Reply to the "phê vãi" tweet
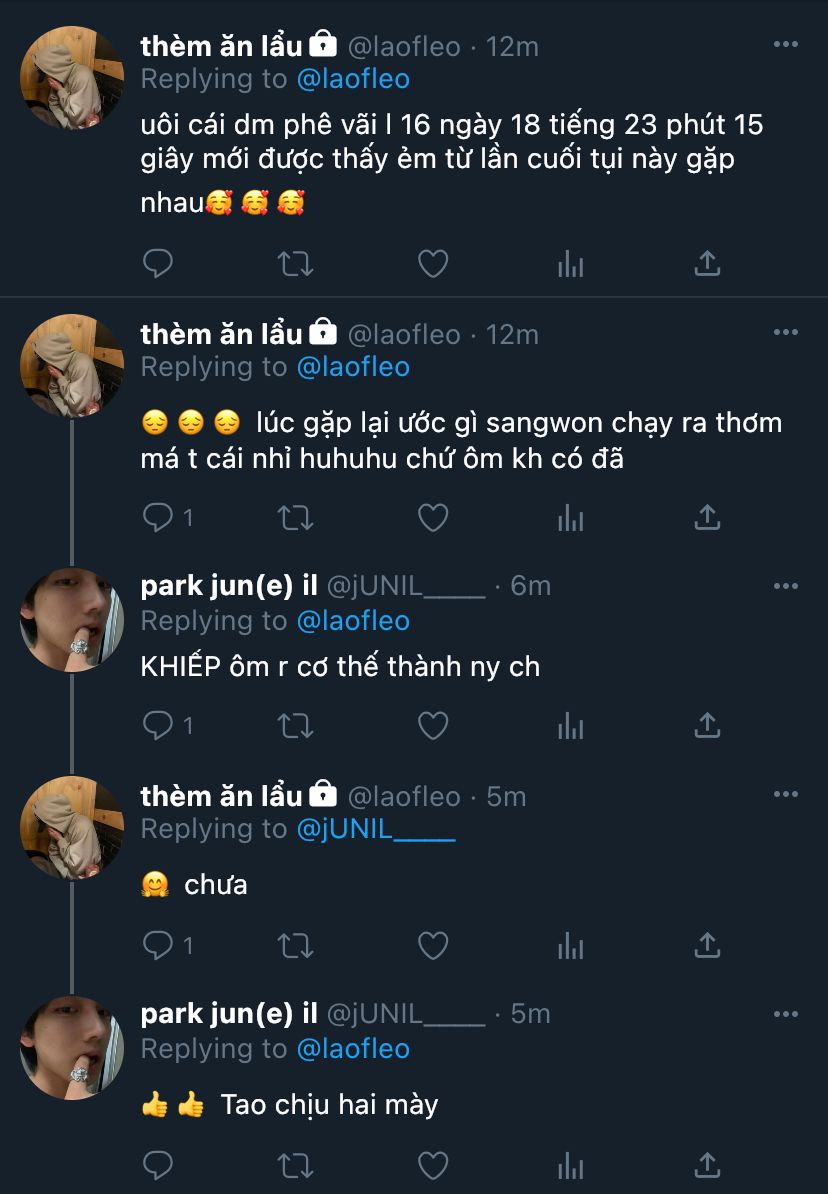828x1194 pixels. [x=158, y=264]
